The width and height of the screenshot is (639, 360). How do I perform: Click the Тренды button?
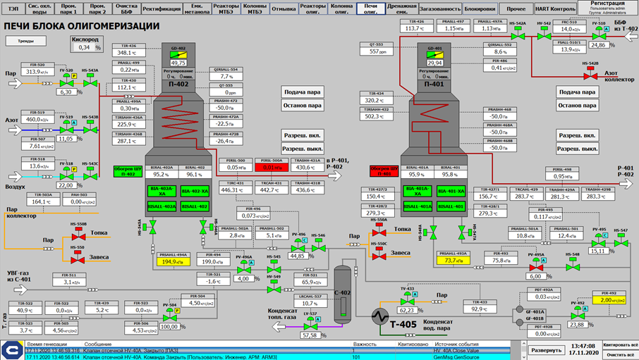pos(26,41)
